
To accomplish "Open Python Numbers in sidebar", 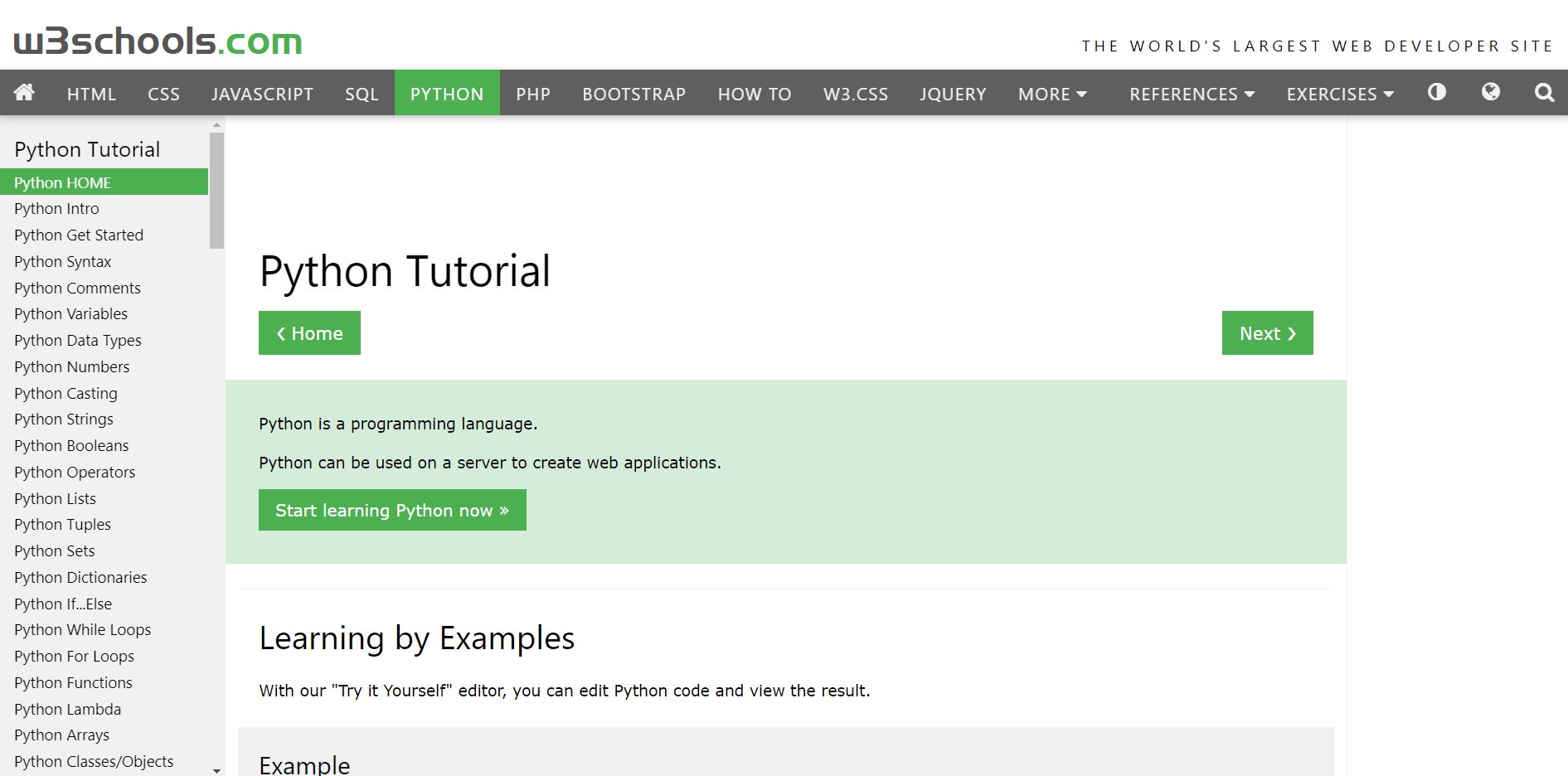I will [x=72, y=366].
